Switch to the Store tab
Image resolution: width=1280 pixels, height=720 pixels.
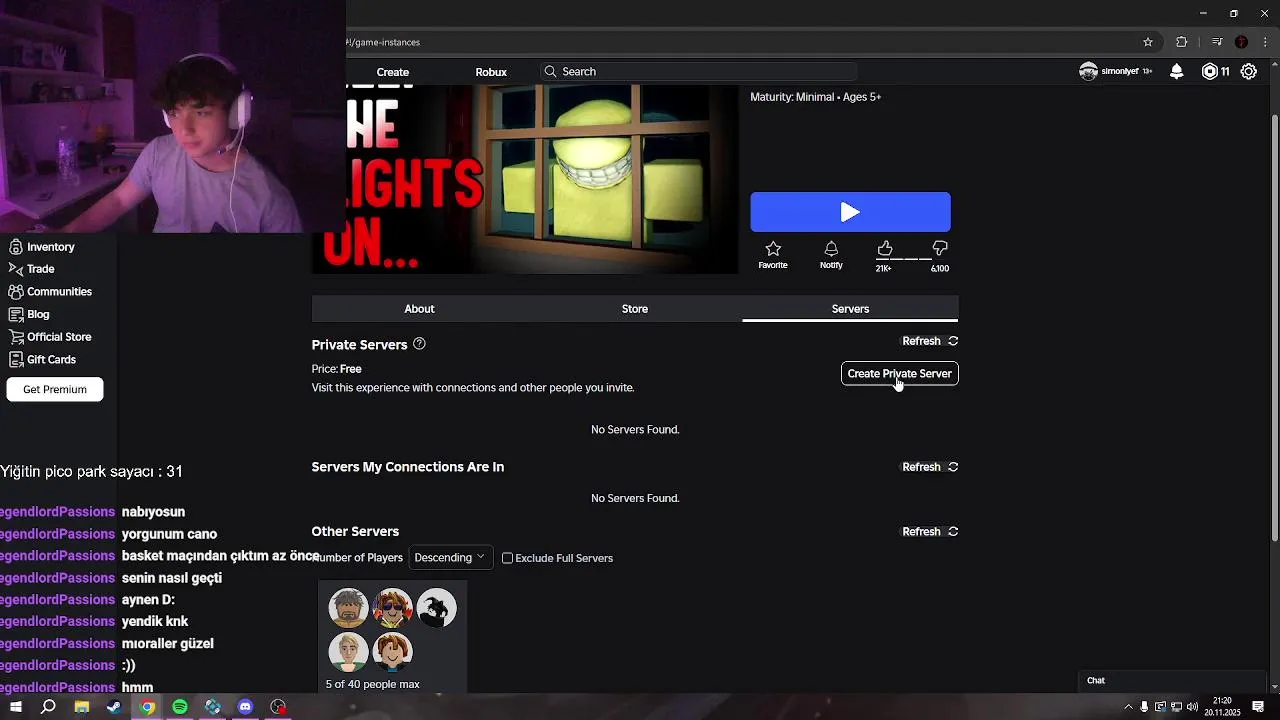click(635, 309)
